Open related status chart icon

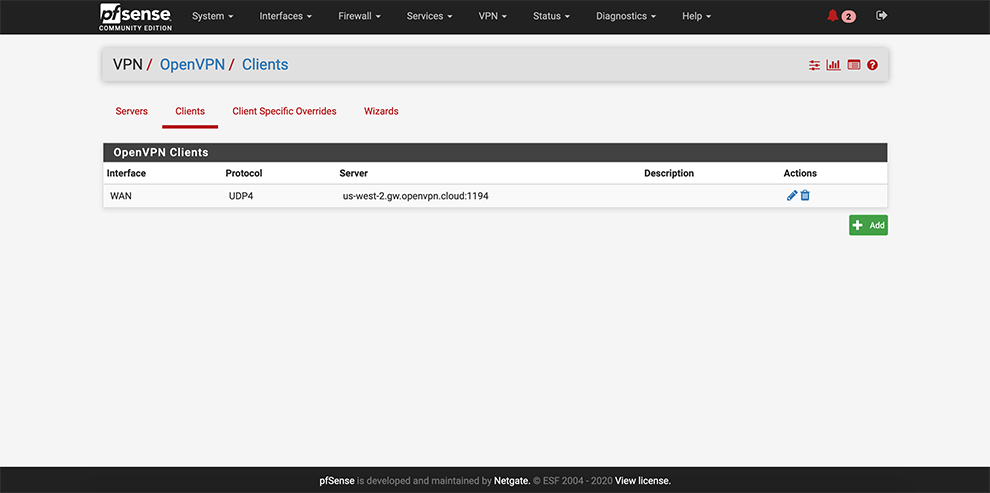coord(833,65)
